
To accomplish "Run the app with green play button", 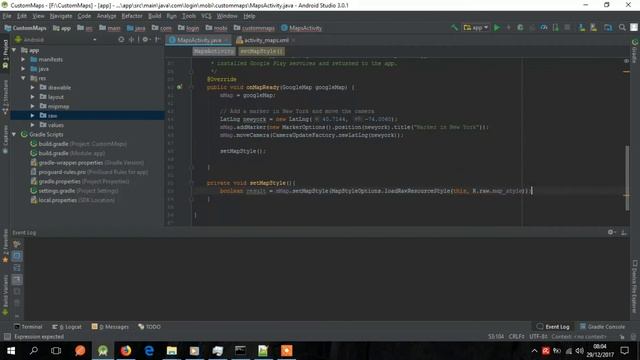I will [497, 28].
